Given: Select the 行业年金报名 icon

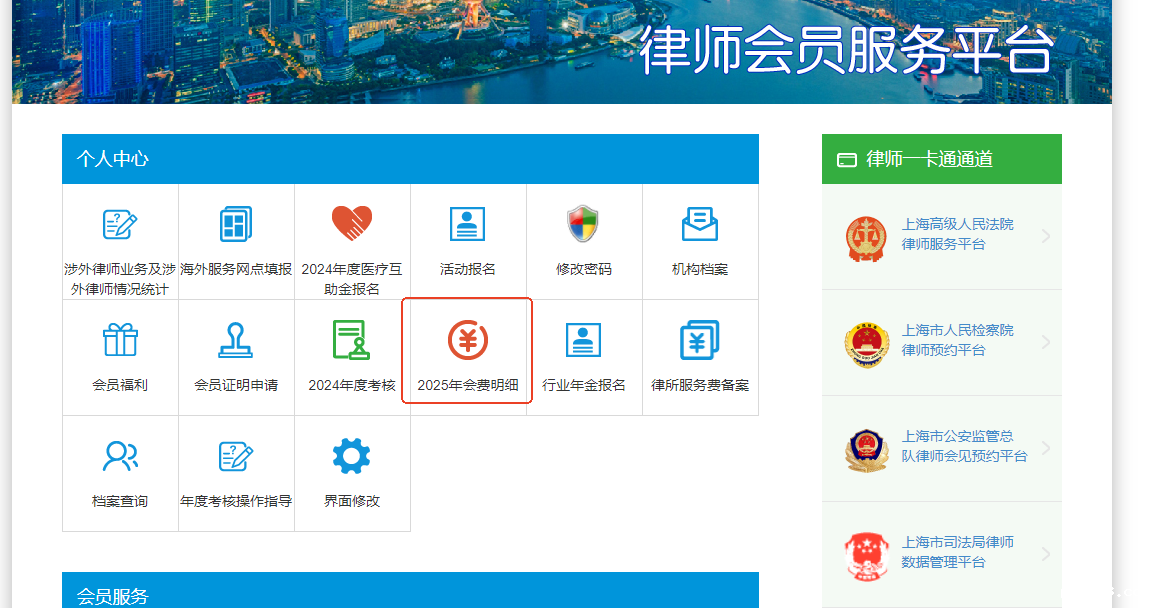Looking at the screenshot, I should [584, 341].
